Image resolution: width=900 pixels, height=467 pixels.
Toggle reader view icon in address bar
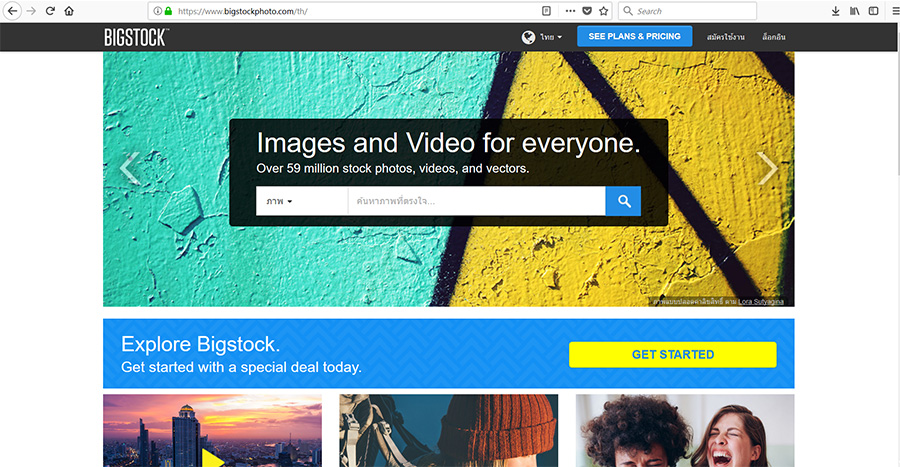click(546, 11)
